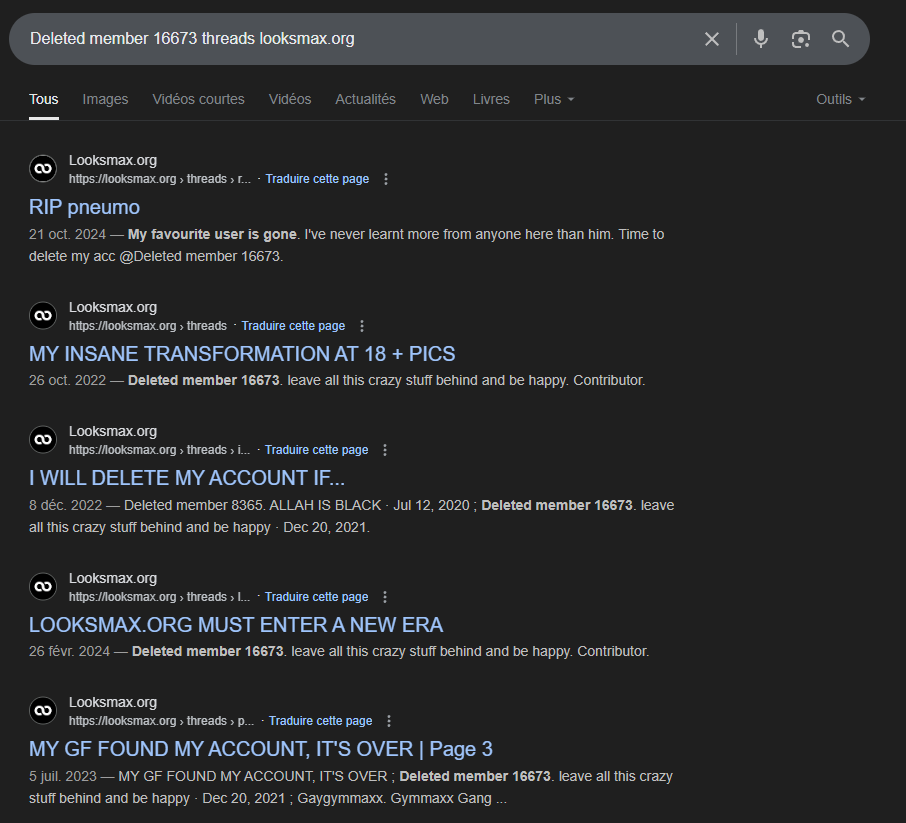The image size is (906, 823).
Task: Click the '8 déc. 2022' result date
Action: point(66,505)
